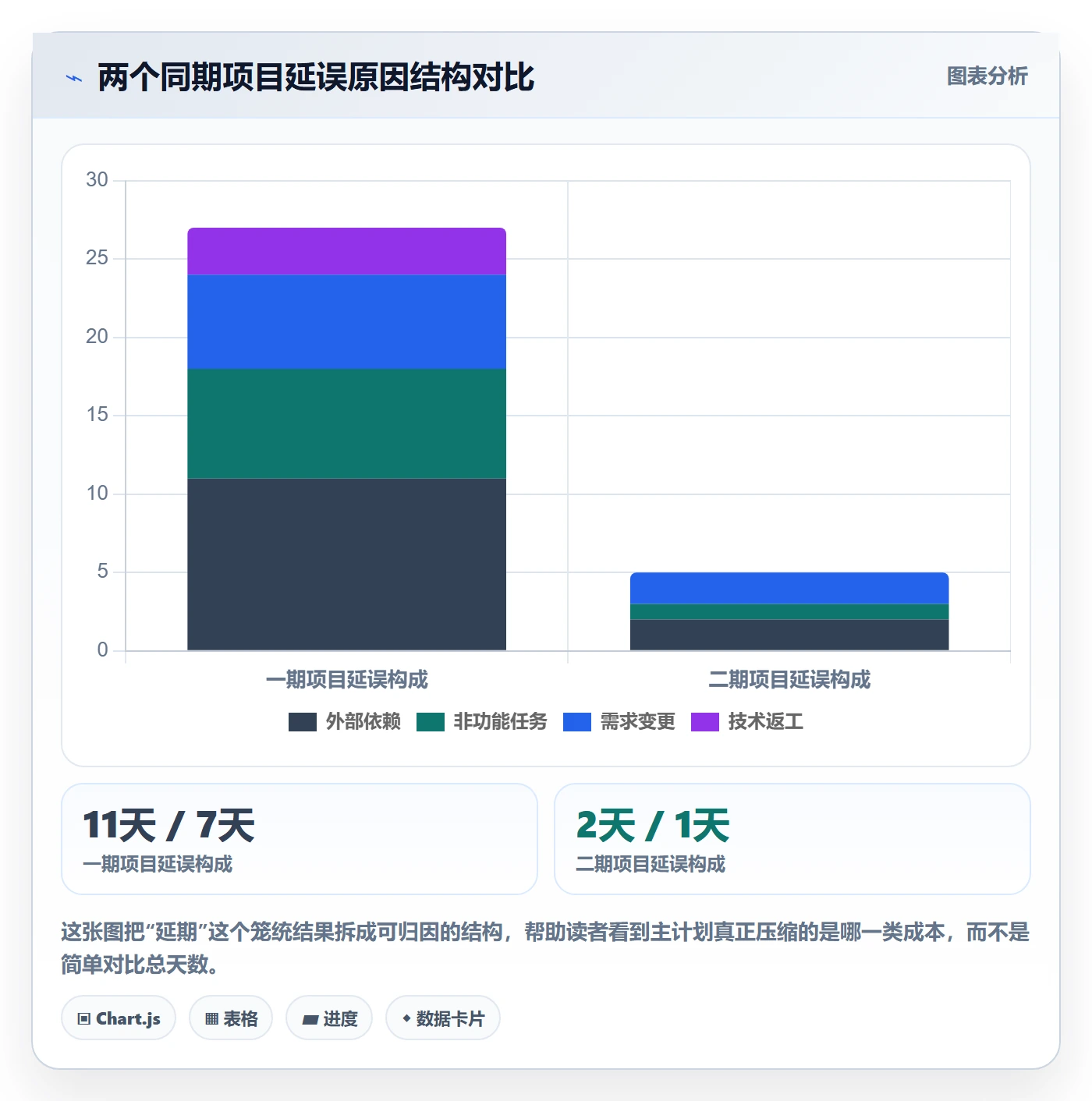This screenshot has width=1092, height=1101.
Task: Select the 进度 tag chip
Action: pos(329,1018)
